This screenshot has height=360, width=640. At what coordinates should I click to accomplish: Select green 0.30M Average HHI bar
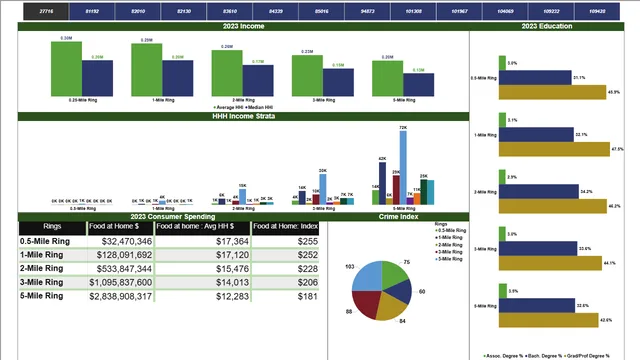(67, 69)
